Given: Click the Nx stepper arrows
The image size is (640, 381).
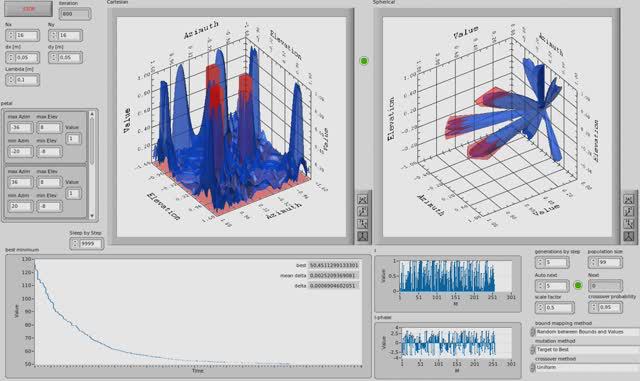Looking at the screenshot, I should click(11, 36).
